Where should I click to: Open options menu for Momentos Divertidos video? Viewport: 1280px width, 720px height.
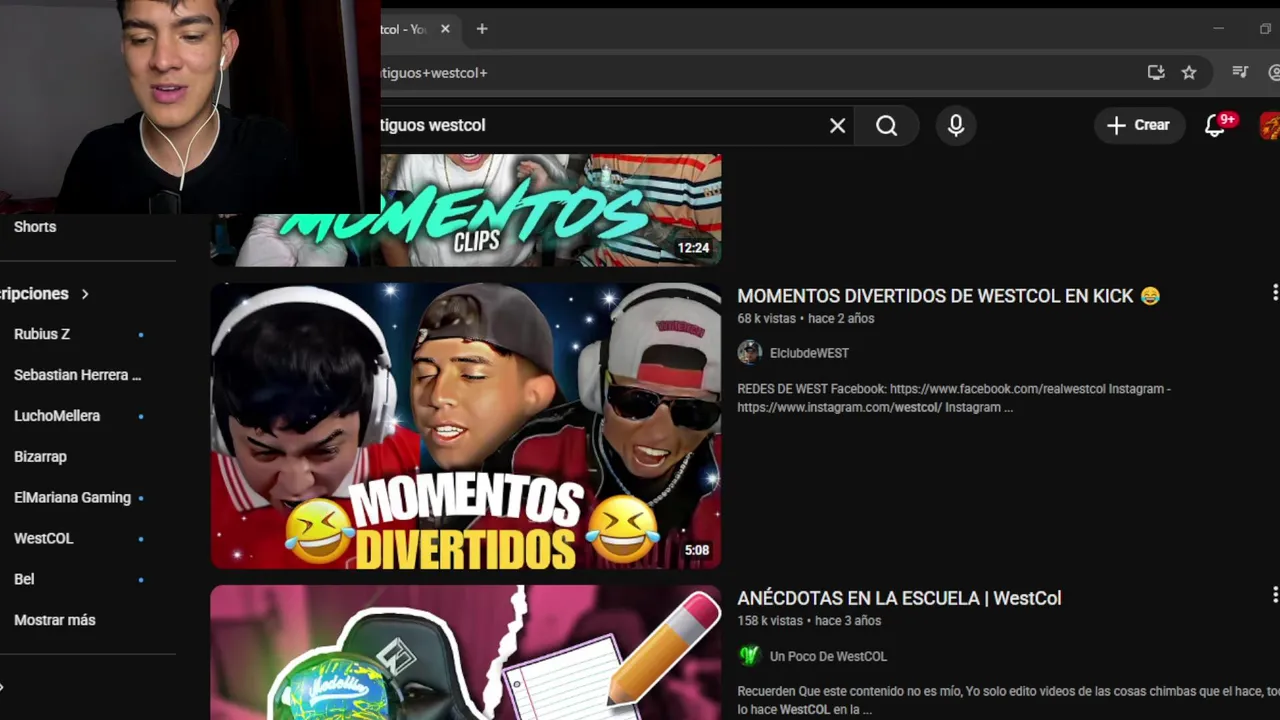[x=1274, y=292]
